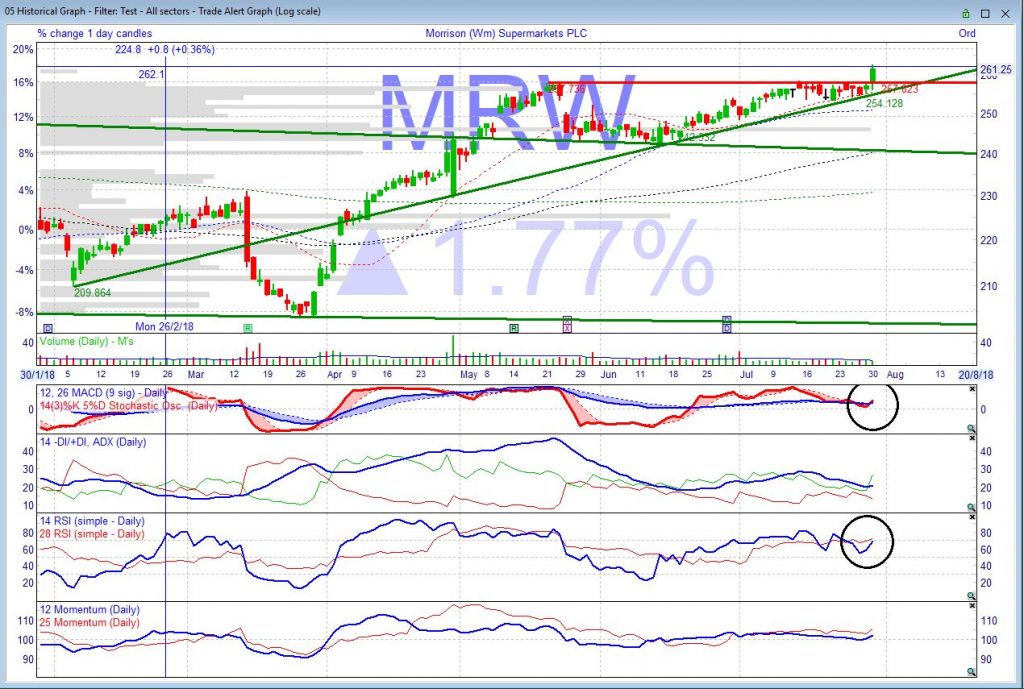The height and width of the screenshot is (689, 1024).
Task: Close the ADX indicator panel
Action: coord(972,438)
